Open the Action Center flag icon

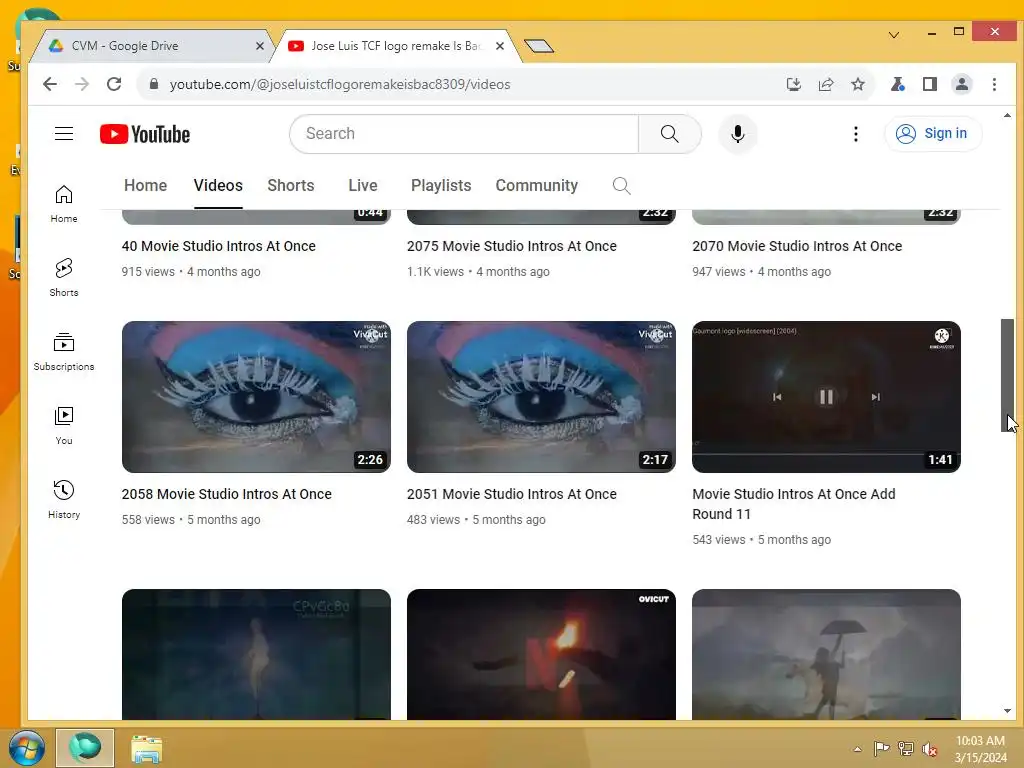coord(881,749)
